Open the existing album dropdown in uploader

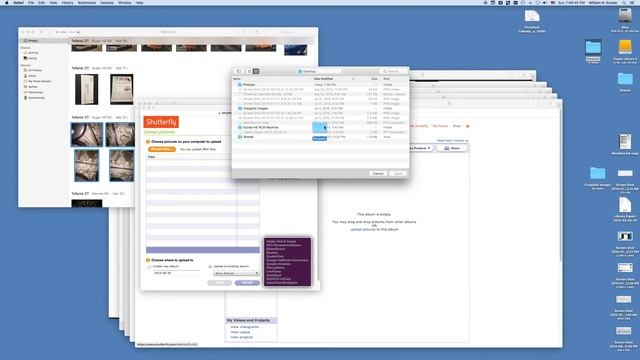click(x=236, y=273)
